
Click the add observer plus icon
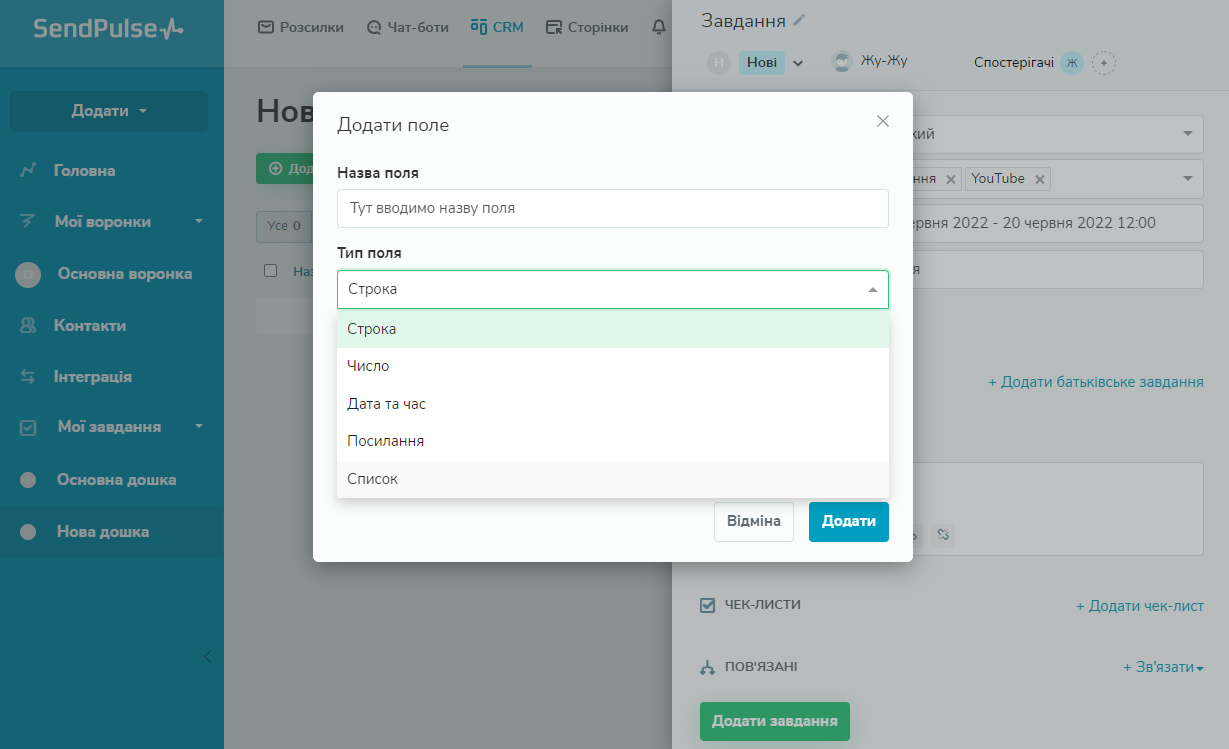[x=1104, y=63]
